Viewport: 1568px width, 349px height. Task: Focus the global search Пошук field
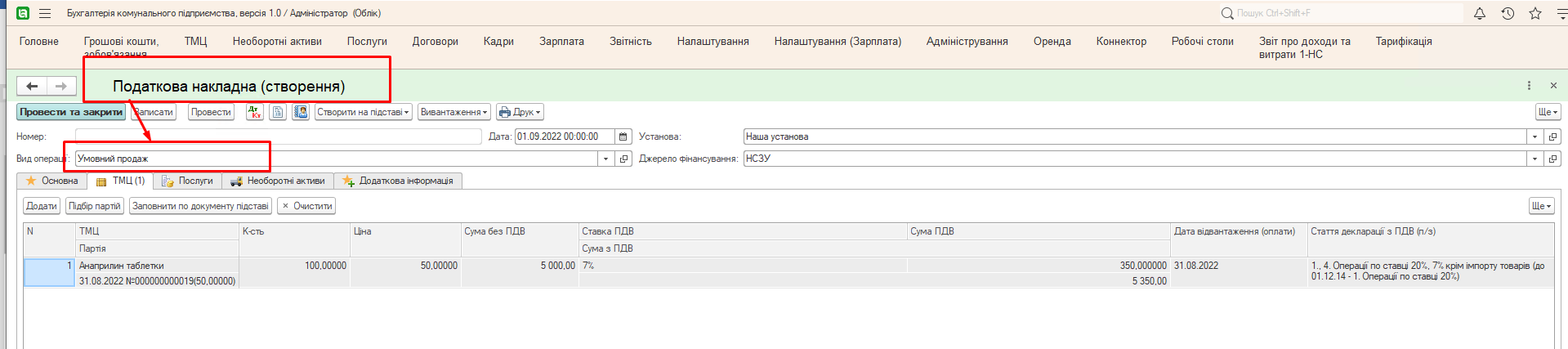click(1340, 13)
